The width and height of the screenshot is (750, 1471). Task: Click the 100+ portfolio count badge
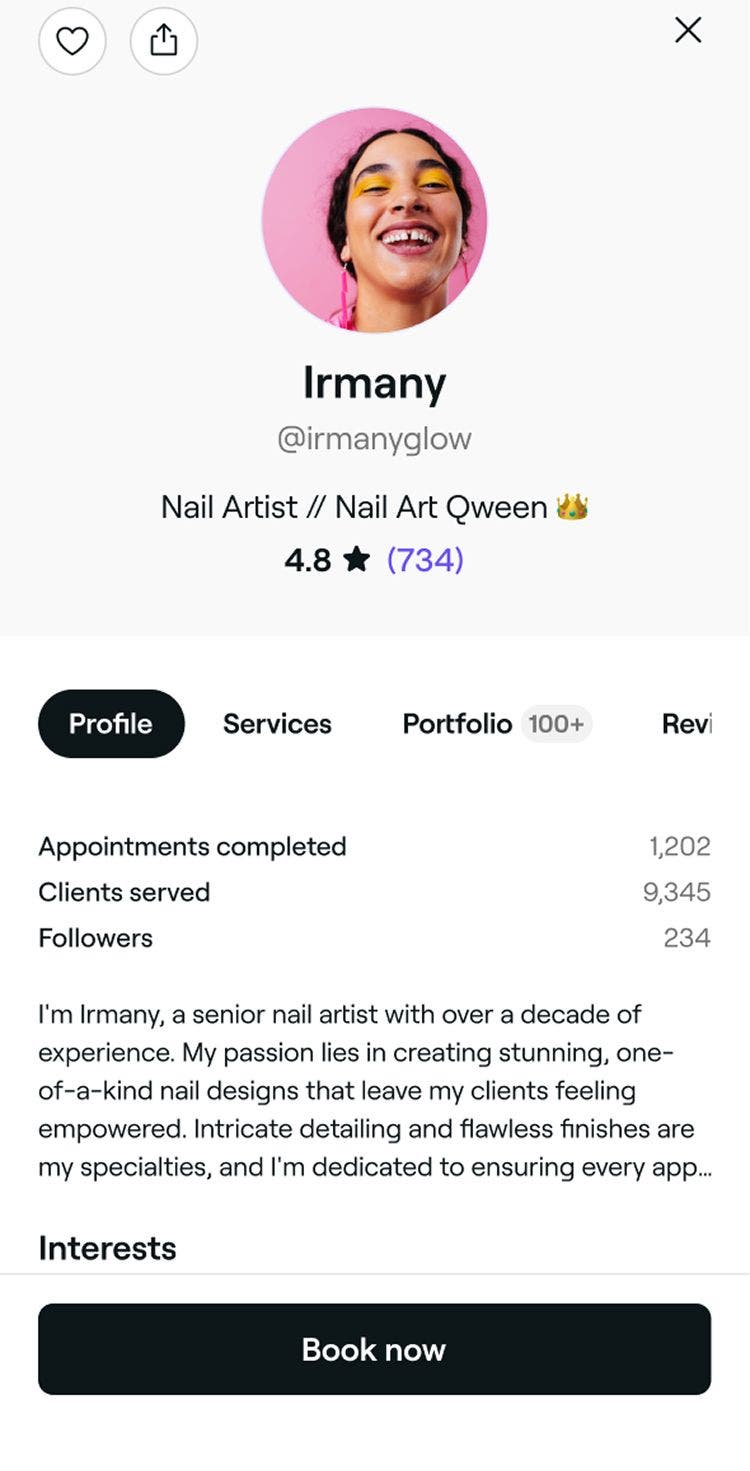[556, 724]
